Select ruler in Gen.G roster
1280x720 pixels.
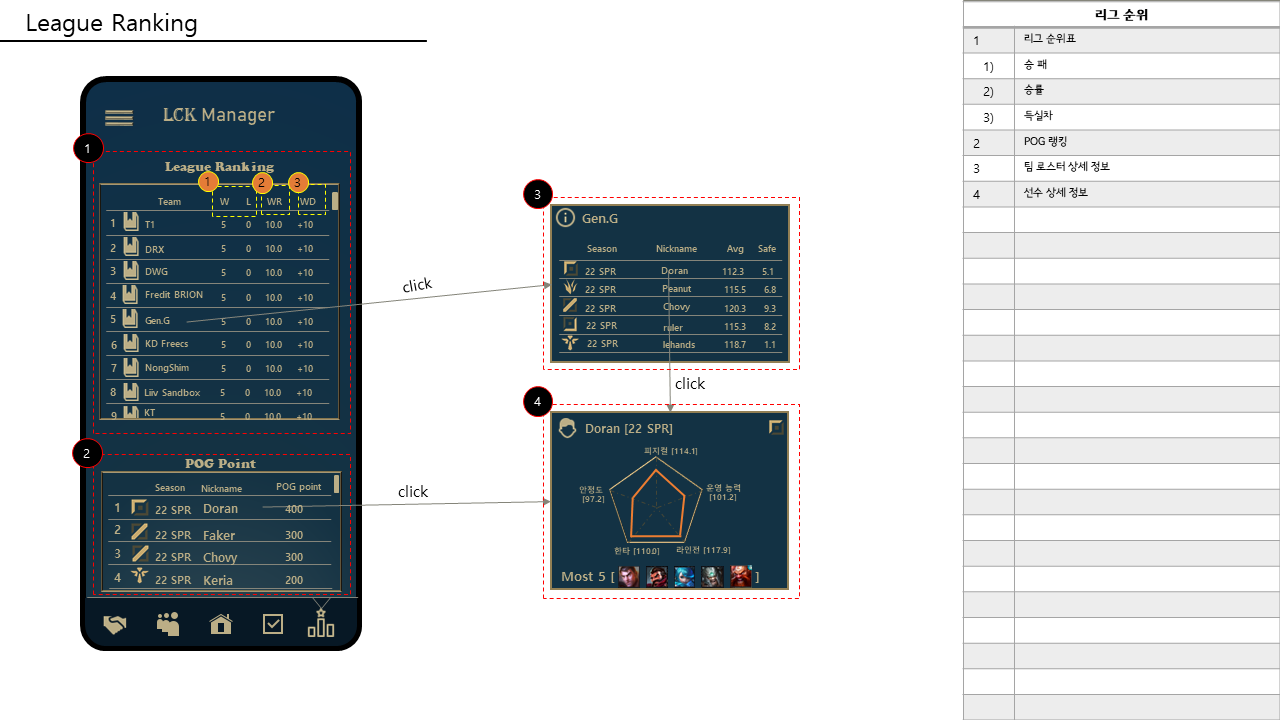pyautogui.click(x=673, y=327)
